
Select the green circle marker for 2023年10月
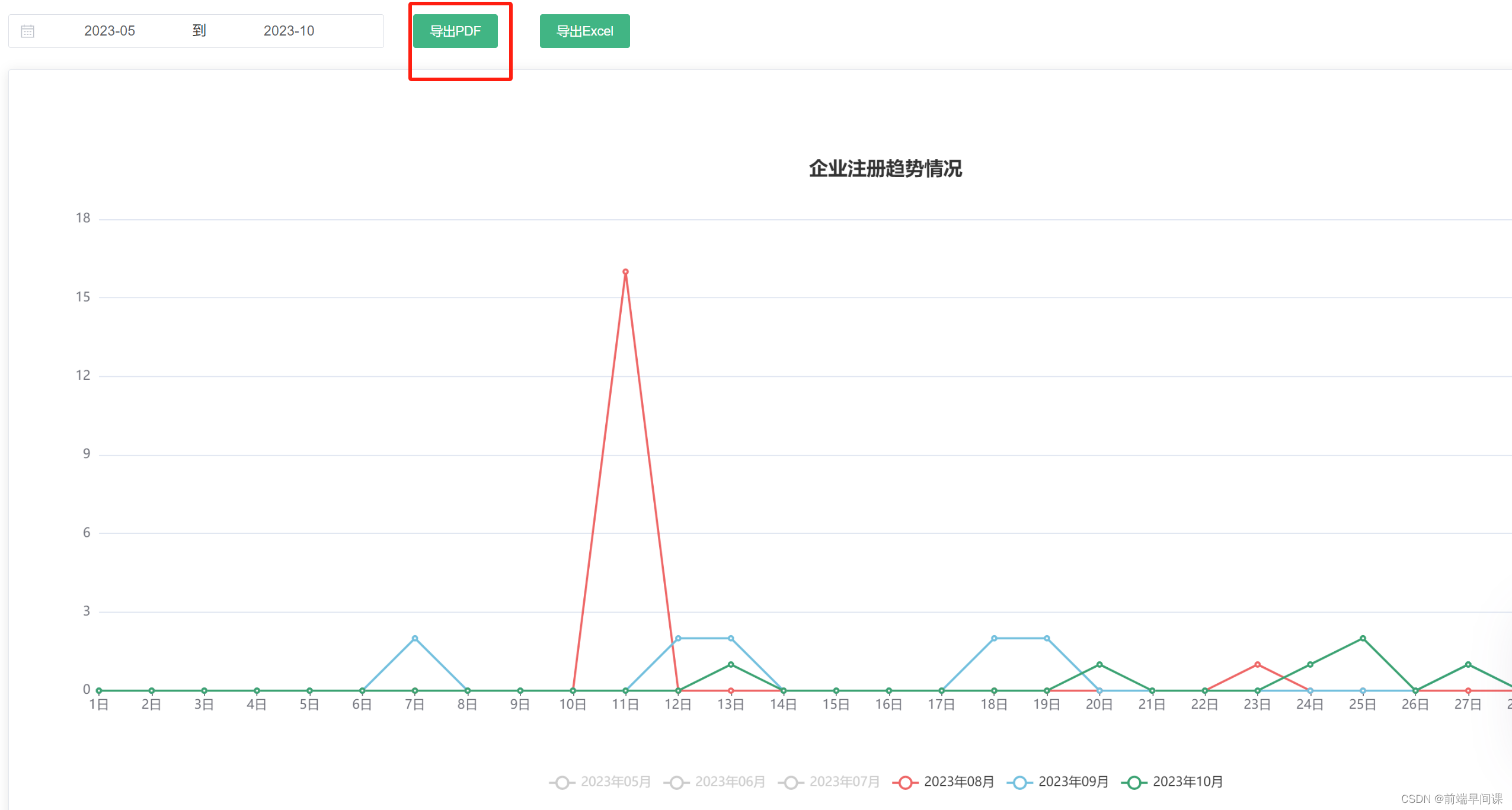coord(1133,782)
